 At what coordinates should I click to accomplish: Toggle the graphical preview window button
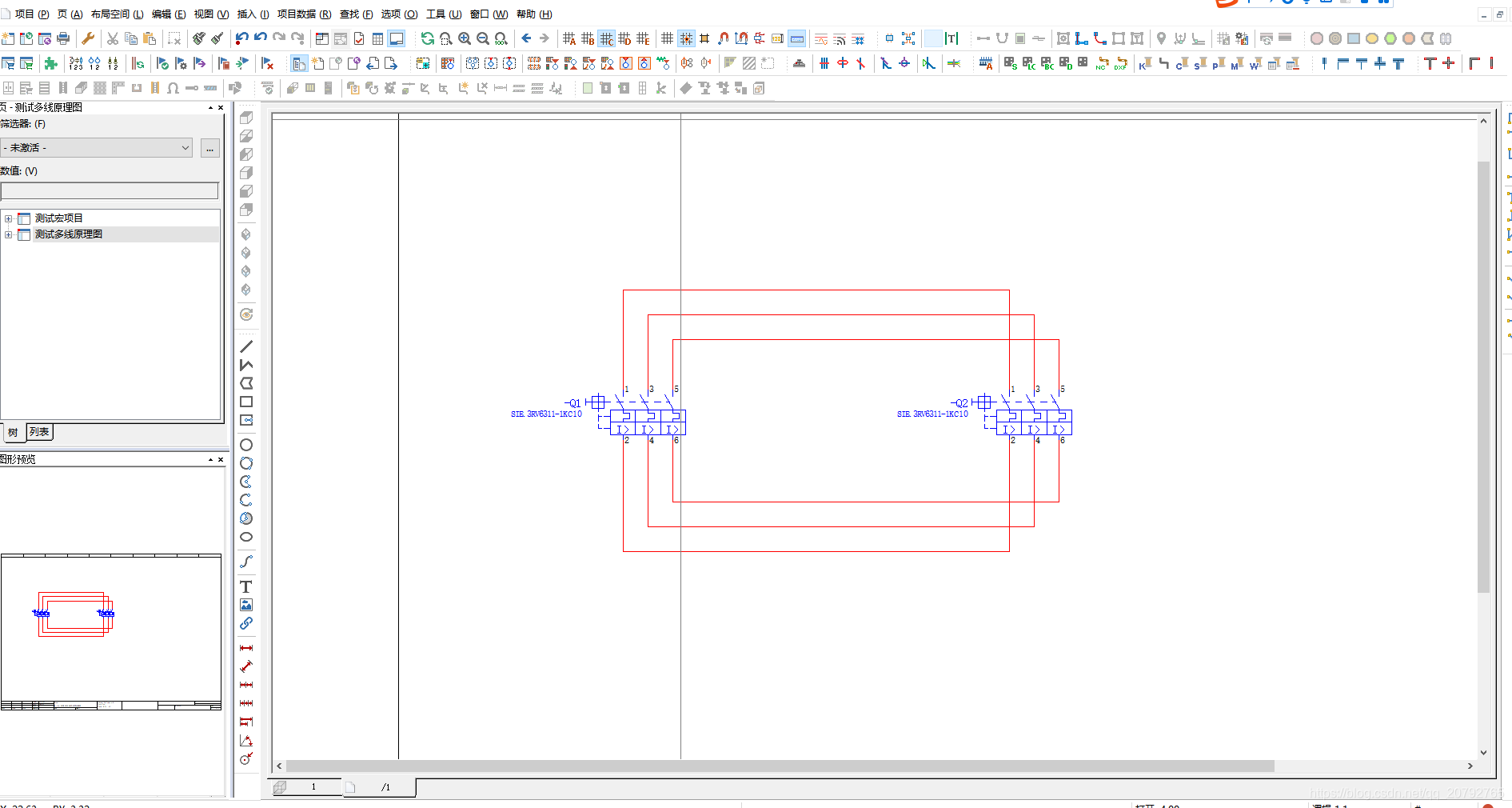pyautogui.click(x=397, y=38)
